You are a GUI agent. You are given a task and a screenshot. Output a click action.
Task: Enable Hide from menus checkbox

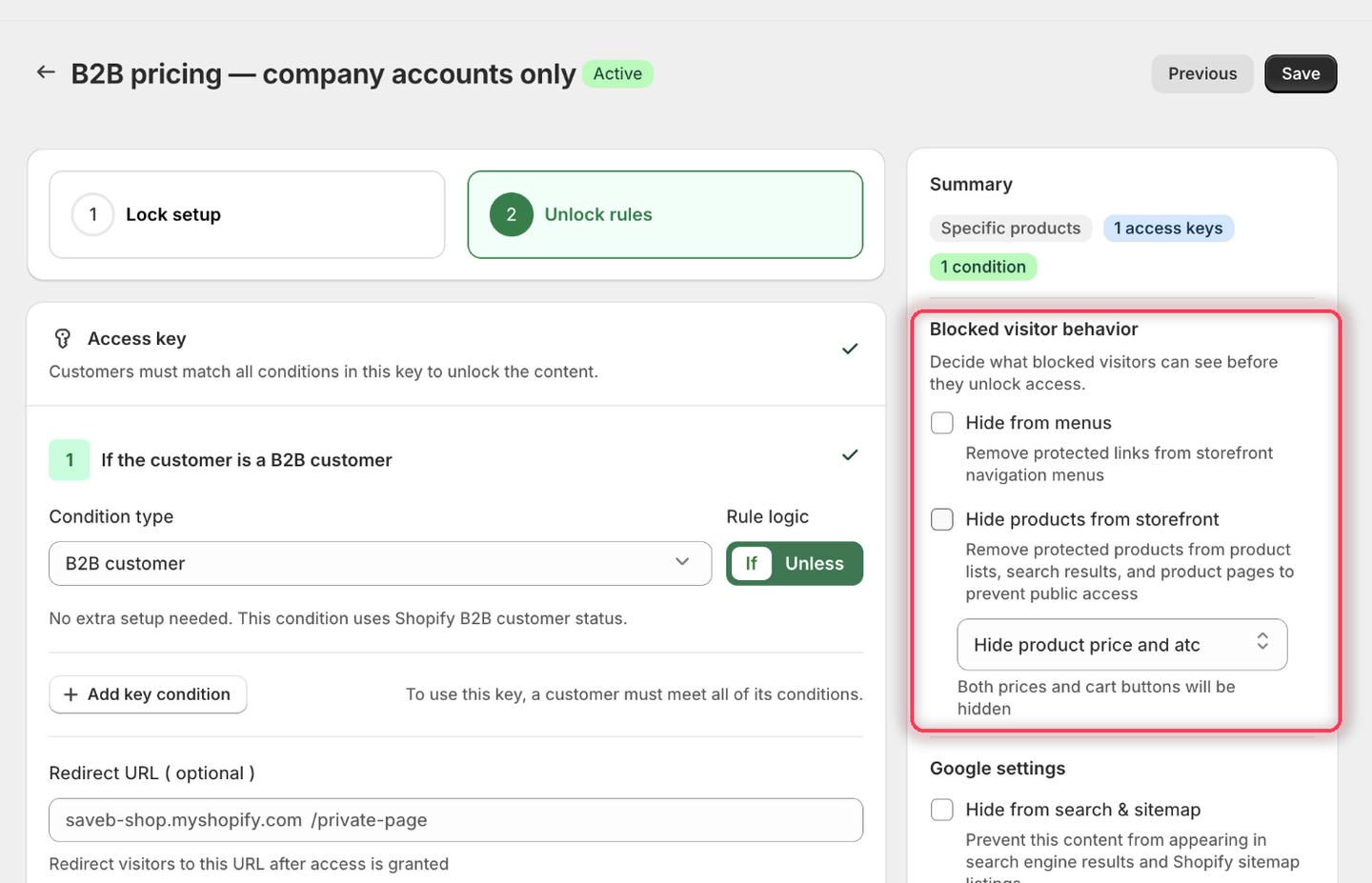tap(942, 423)
